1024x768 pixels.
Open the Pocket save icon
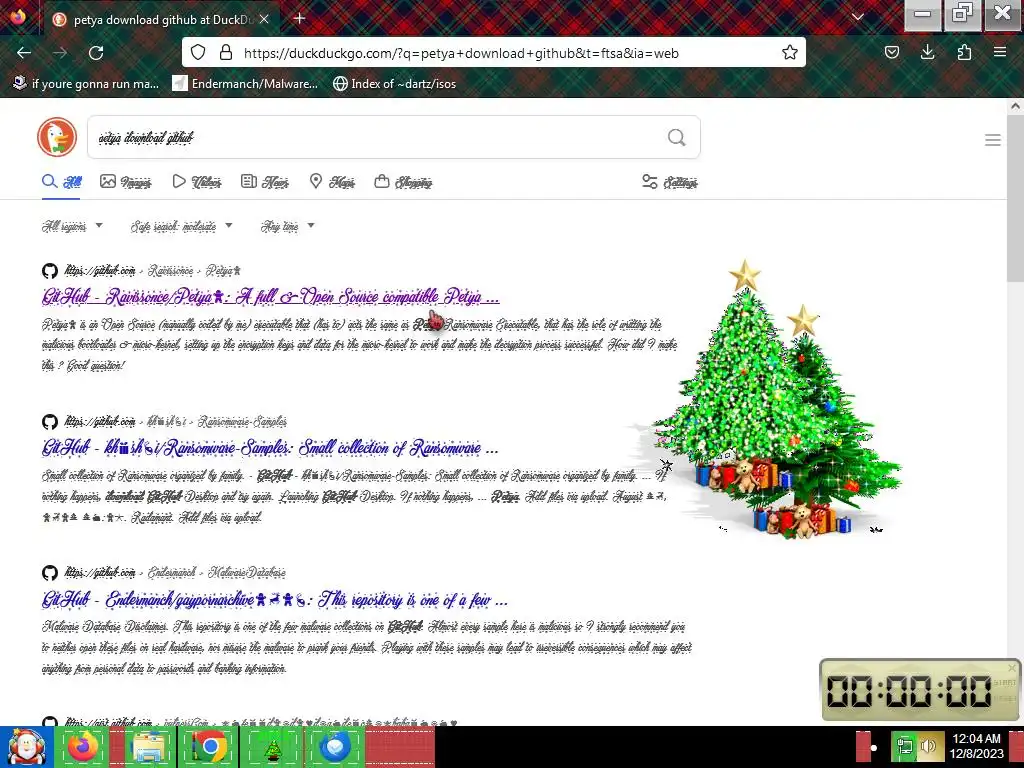point(891,52)
